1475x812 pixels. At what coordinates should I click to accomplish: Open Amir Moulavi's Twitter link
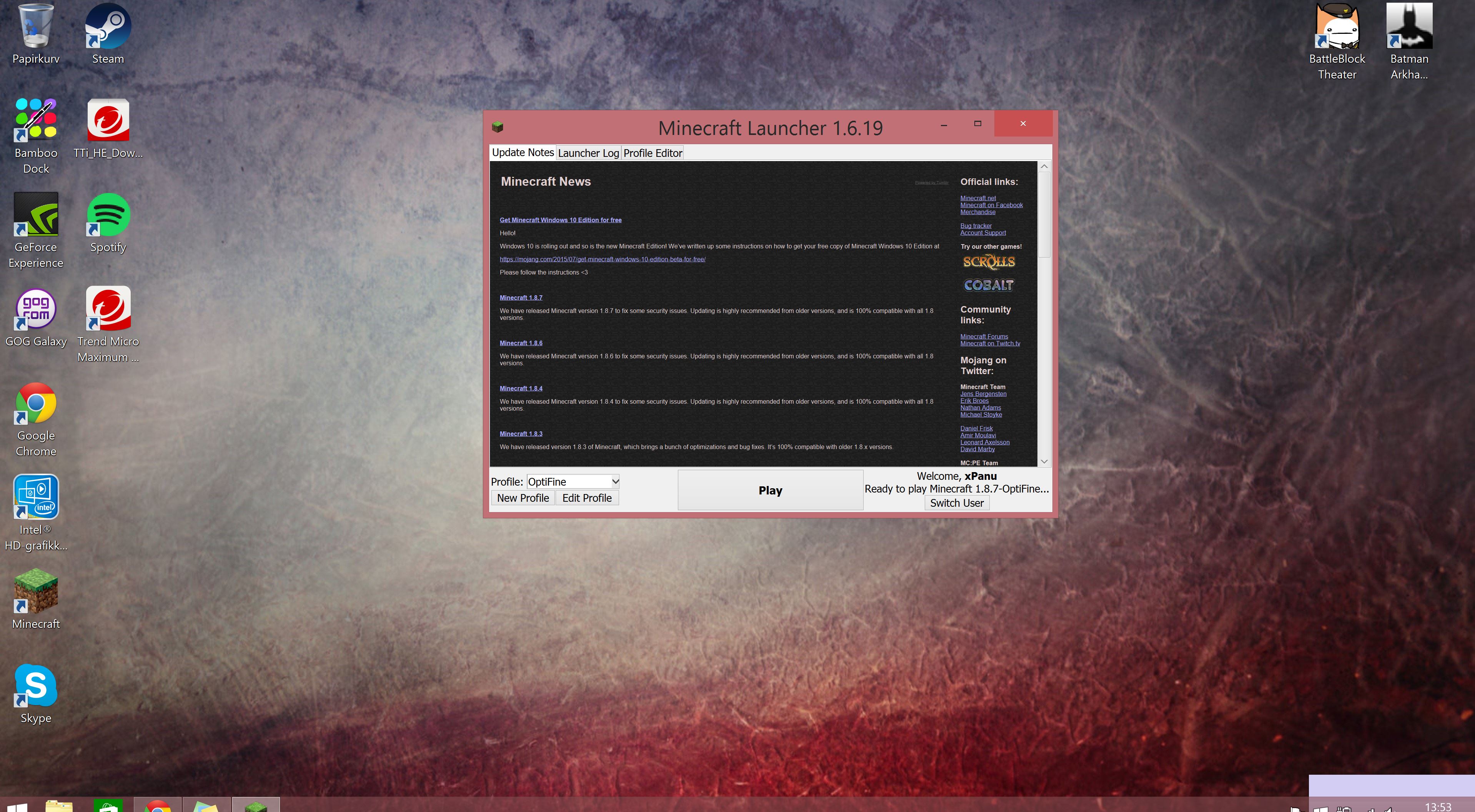(x=978, y=434)
